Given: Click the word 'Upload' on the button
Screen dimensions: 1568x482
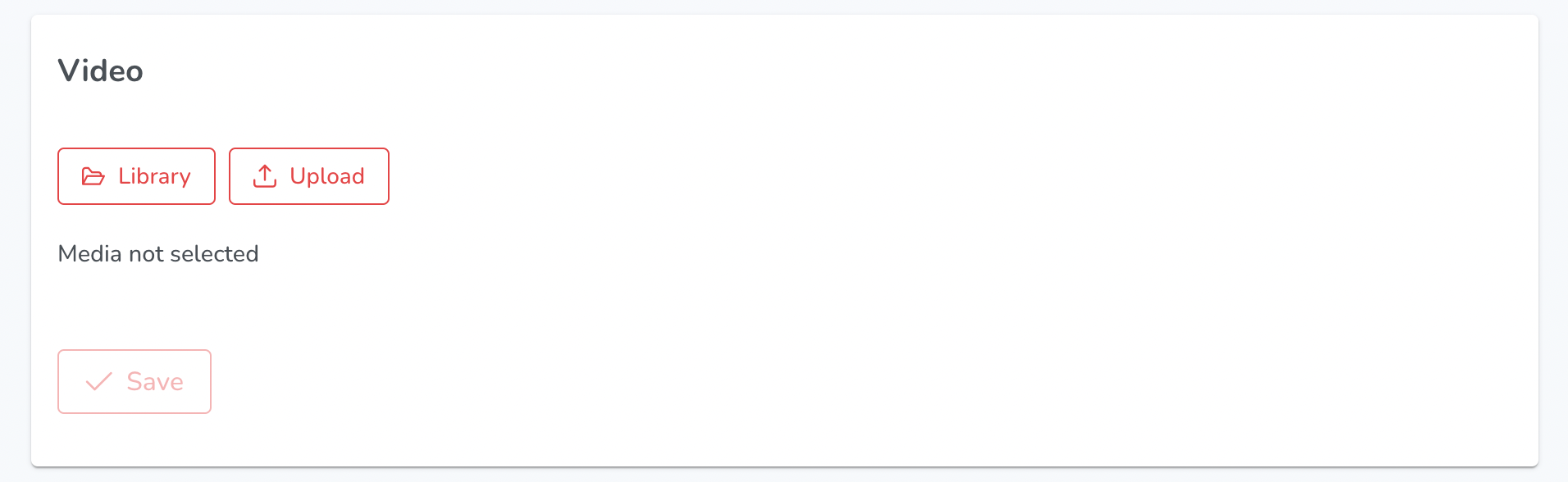Looking at the screenshot, I should coord(327,176).
